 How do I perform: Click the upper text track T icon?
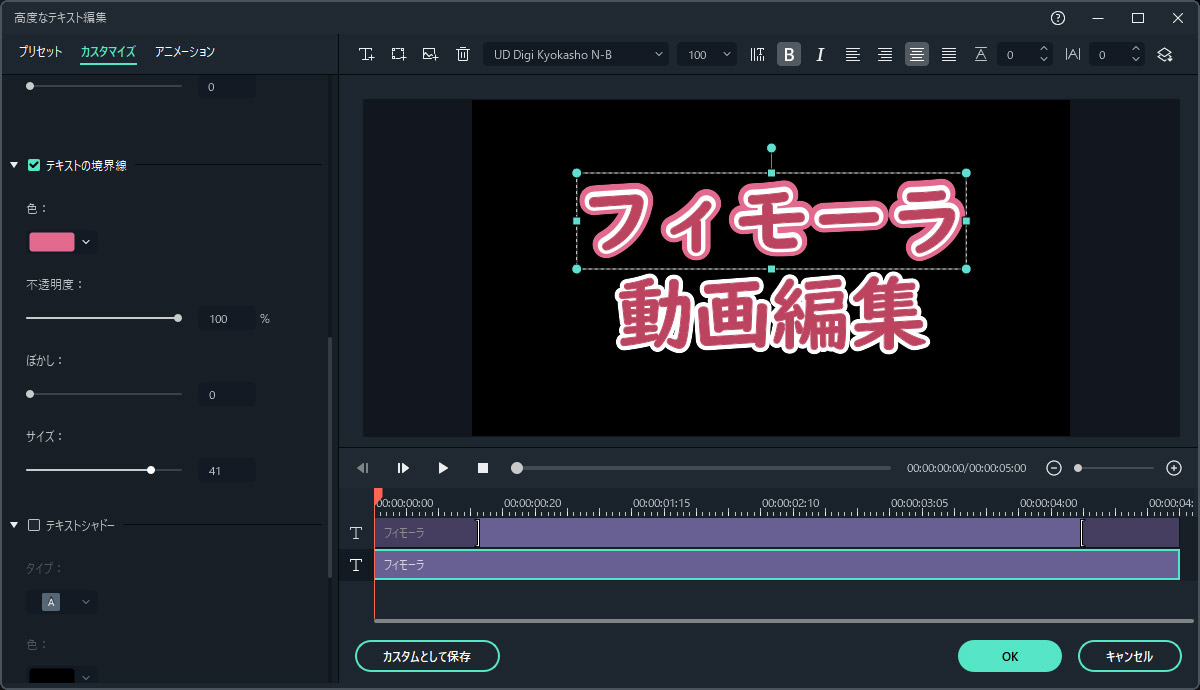[x=356, y=533]
